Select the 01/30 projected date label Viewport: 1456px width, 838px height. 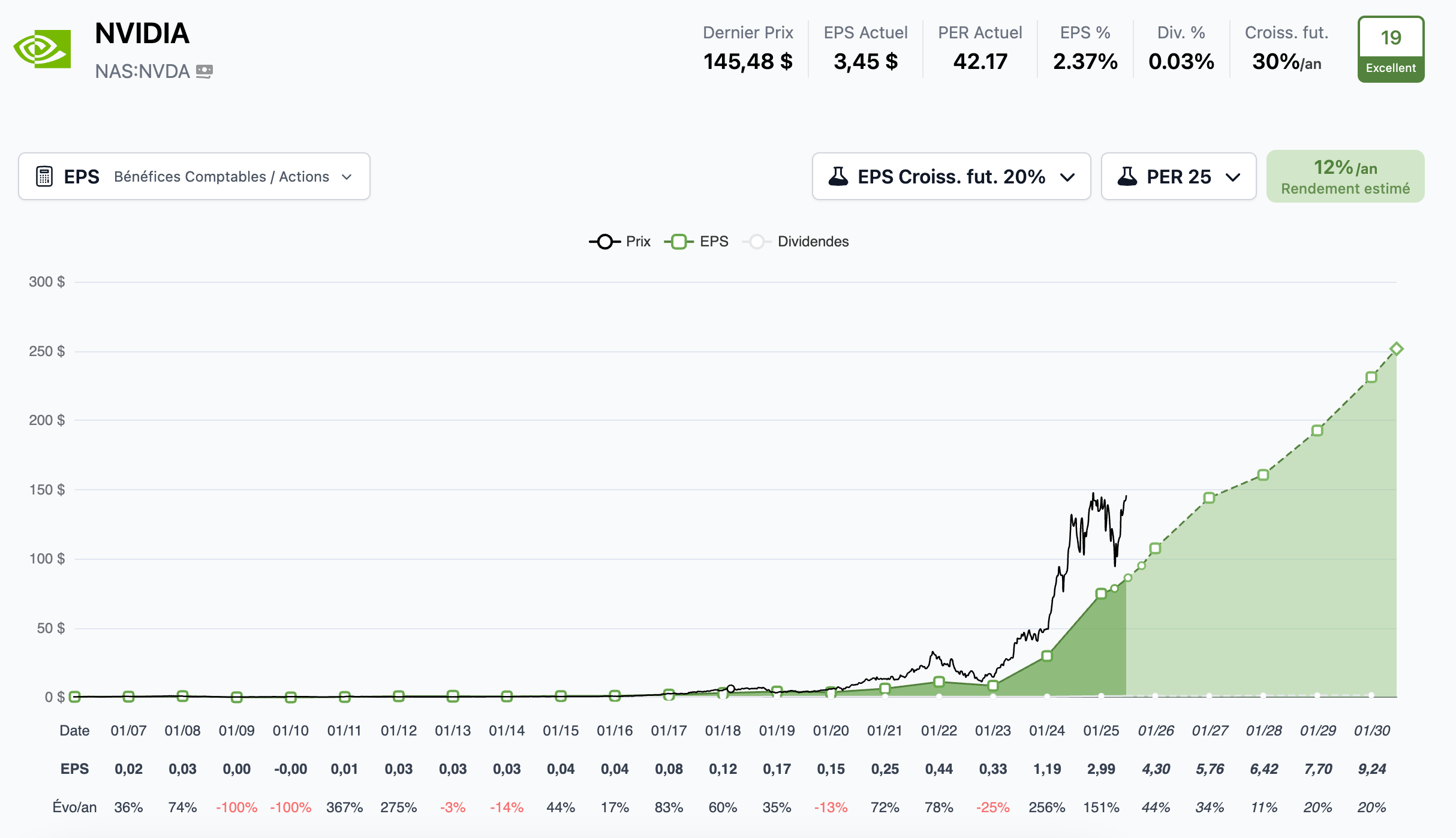(1371, 731)
